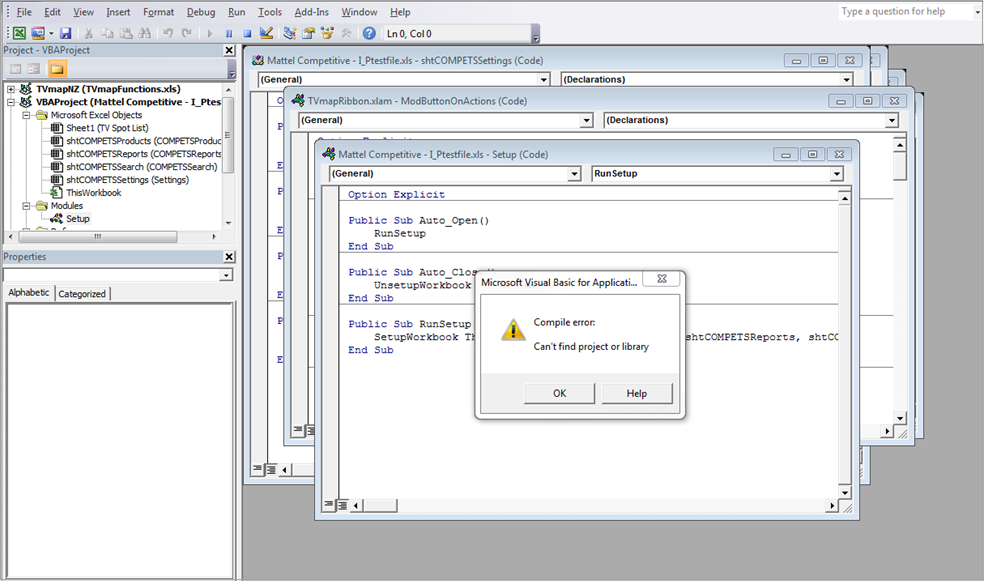Click Project pane horizontal scrollbar thumb
The width and height of the screenshot is (984, 581).
click(98, 237)
